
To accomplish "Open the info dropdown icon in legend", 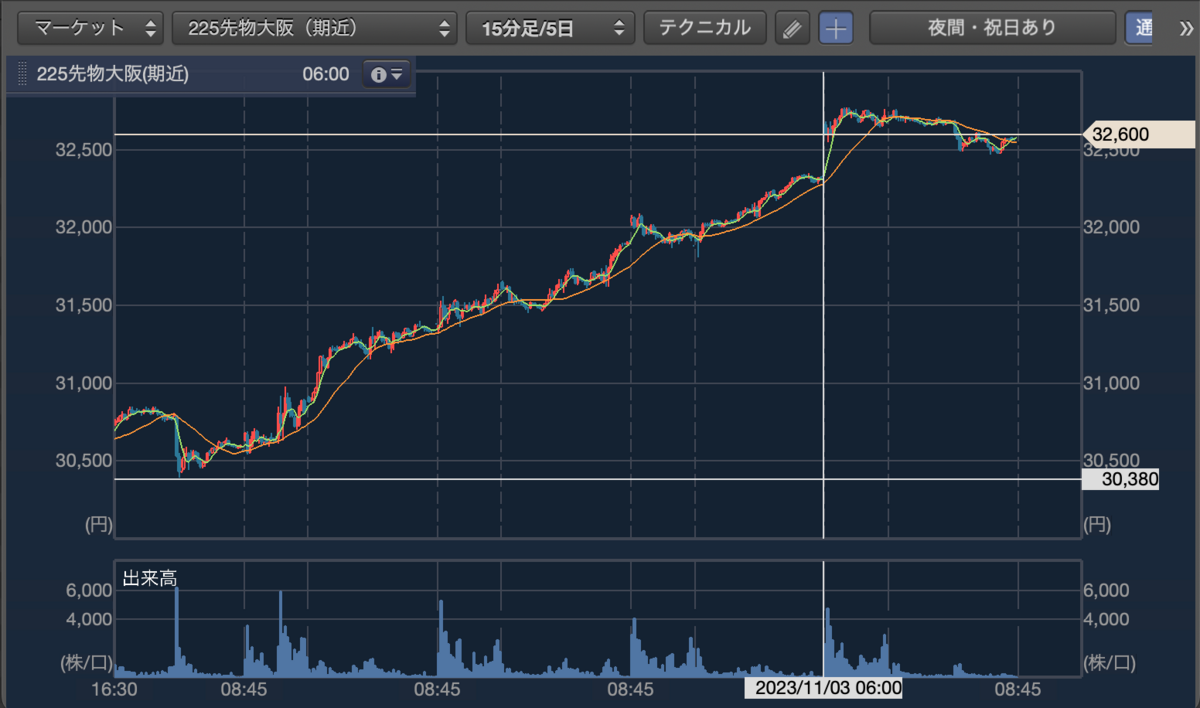I will tap(387, 74).
